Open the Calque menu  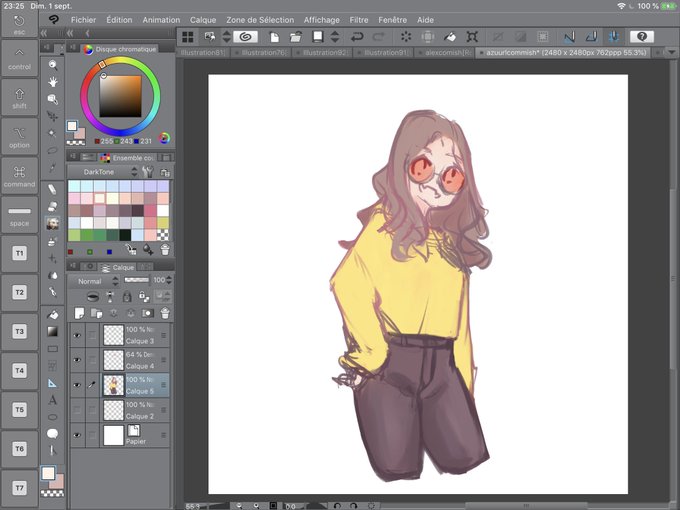pyautogui.click(x=203, y=20)
